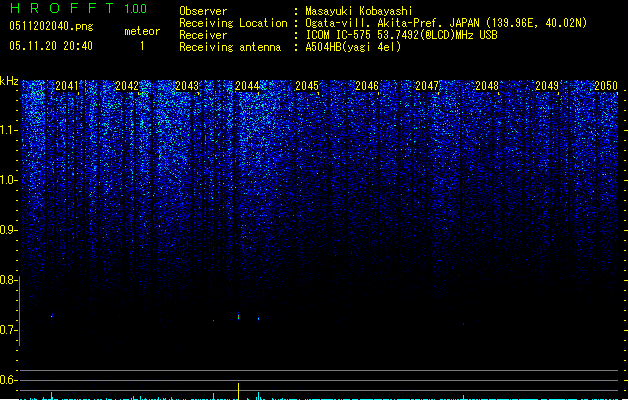Viewport: 629px width, 400px height.
Task: Click the 'meteor' count label
Action: tap(142, 31)
